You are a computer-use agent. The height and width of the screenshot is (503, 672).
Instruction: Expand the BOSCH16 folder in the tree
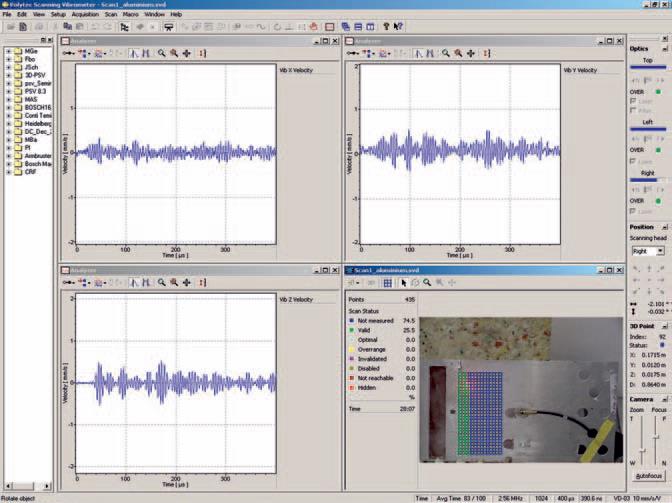pos(9,108)
